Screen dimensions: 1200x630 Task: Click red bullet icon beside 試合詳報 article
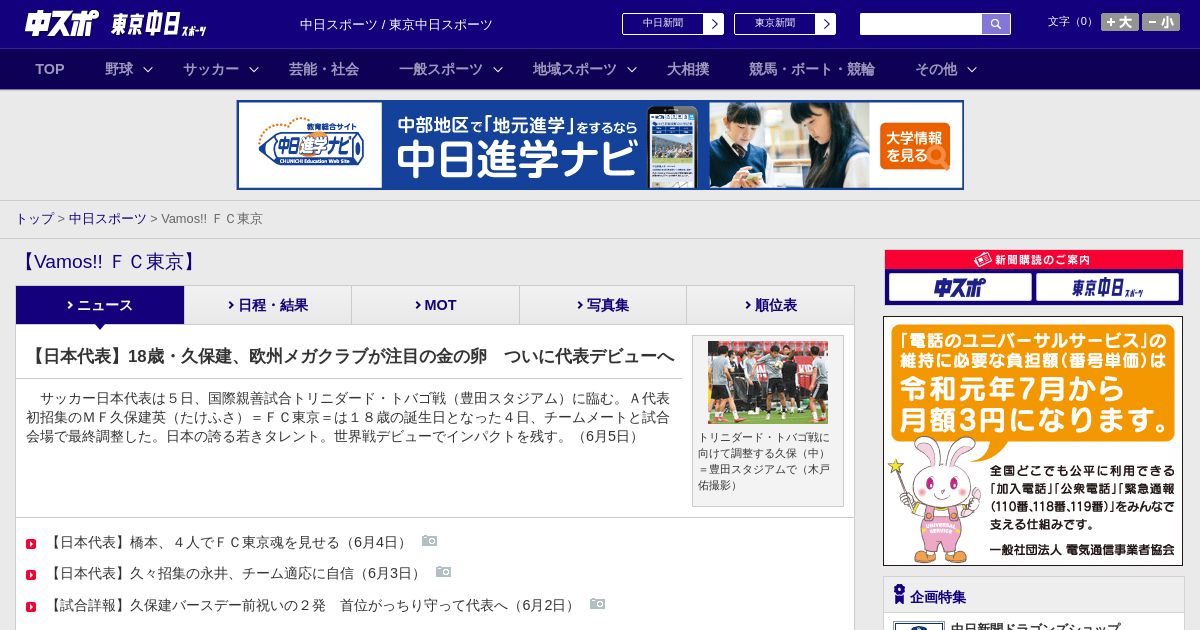coord(31,607)
